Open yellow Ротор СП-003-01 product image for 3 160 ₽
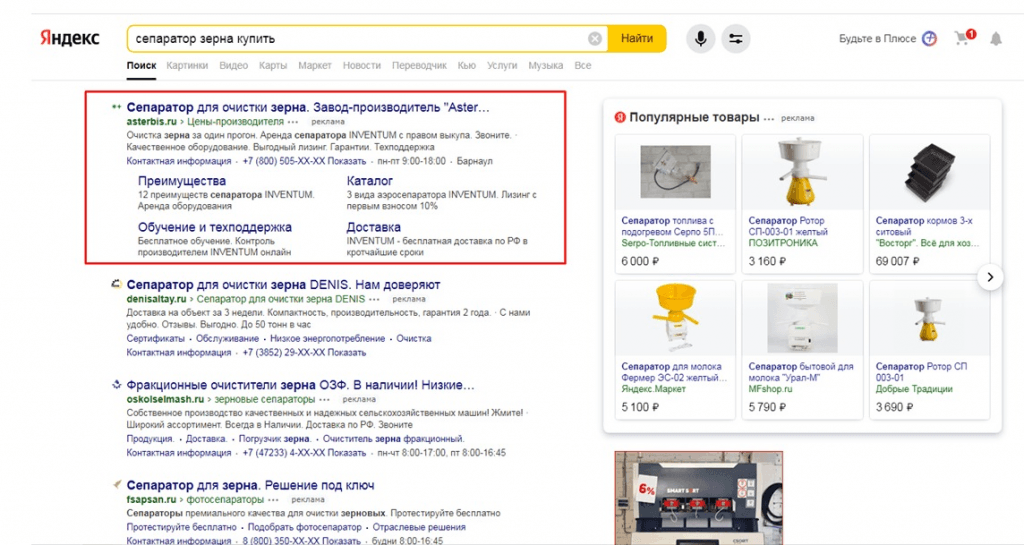Image resolution: width=1024 pixels, height=545 pixels. 802,172
